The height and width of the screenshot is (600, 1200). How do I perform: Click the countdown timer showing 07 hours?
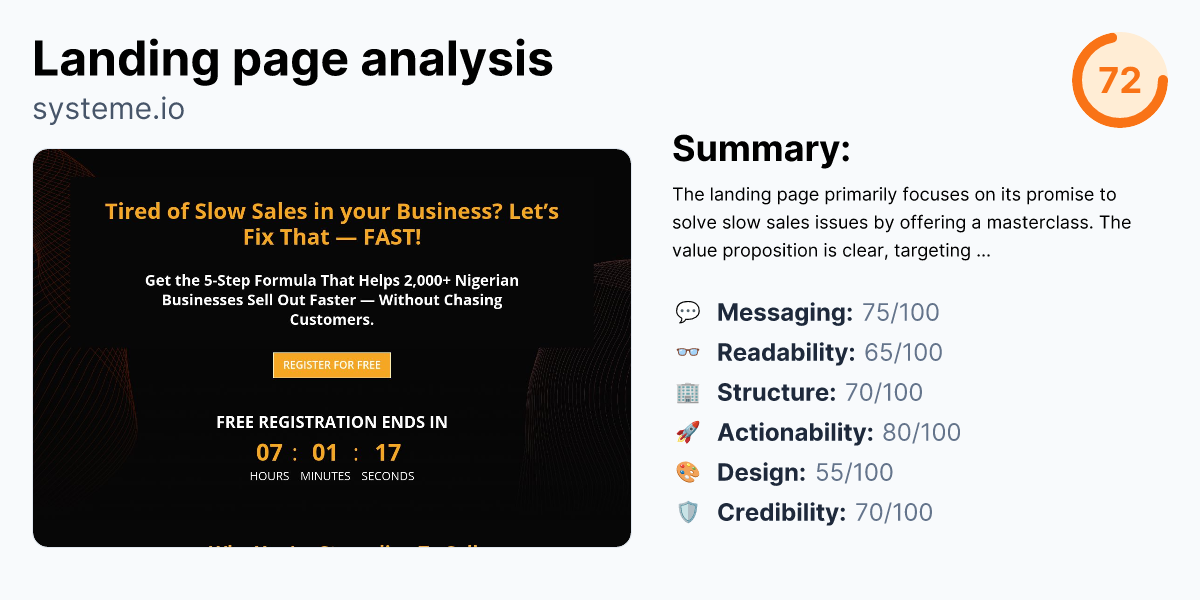pyautogui.click(x=269, y=452)
